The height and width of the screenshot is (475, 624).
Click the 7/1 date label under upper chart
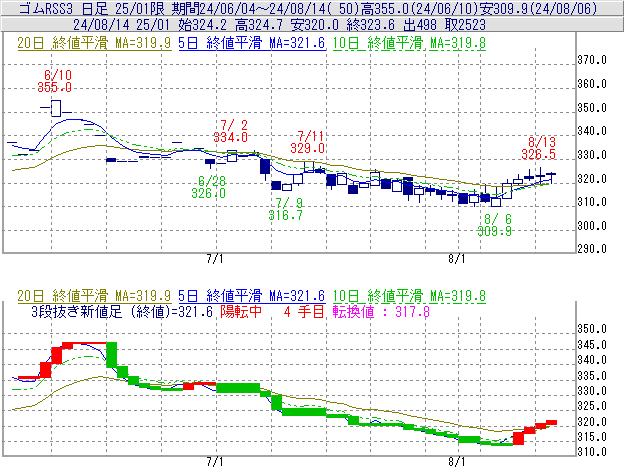215,259
